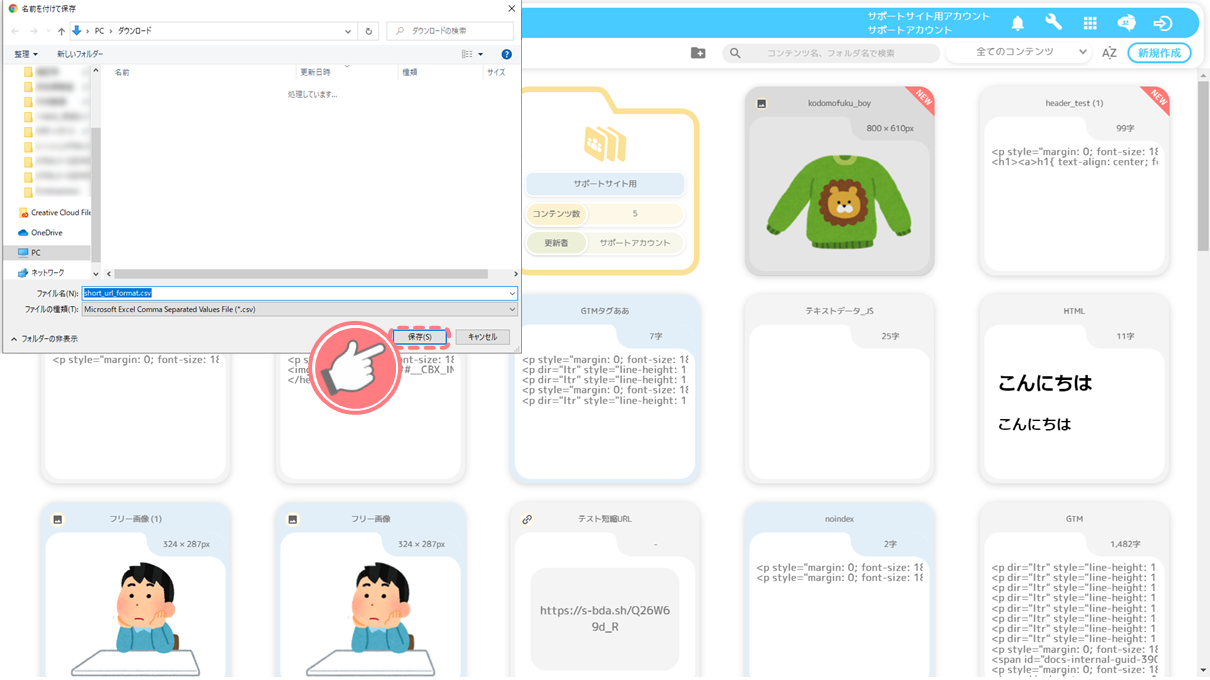The width and height of the screenshot is (1210, 680).
Task: Click the ダウンロードの検索 search field
Action: click(450, 31)
